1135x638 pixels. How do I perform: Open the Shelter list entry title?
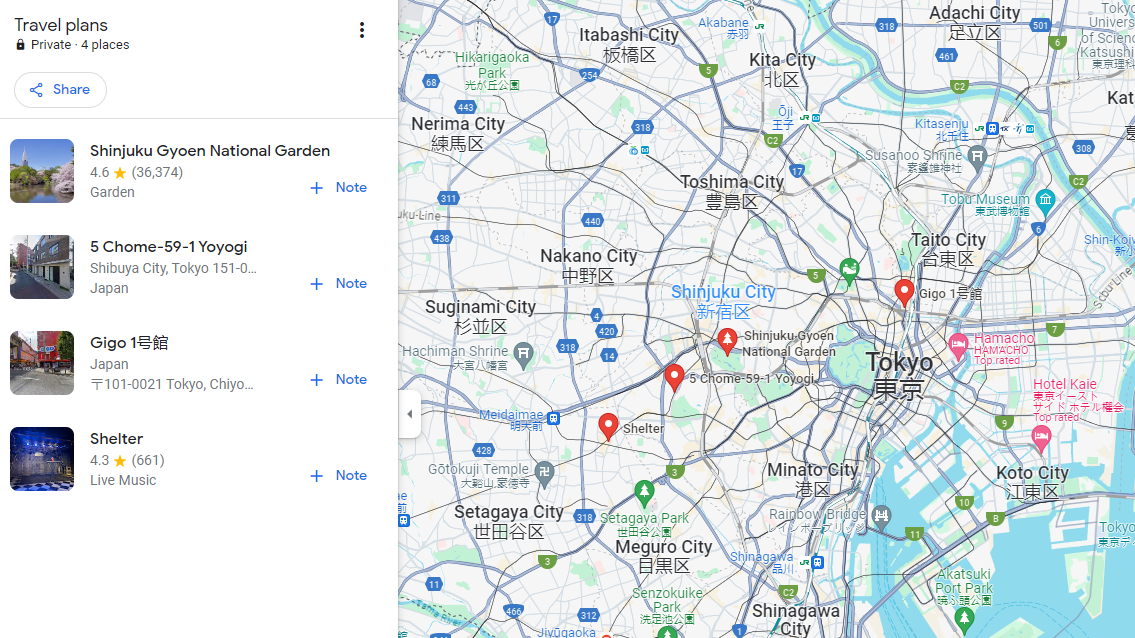coord(117,439)
